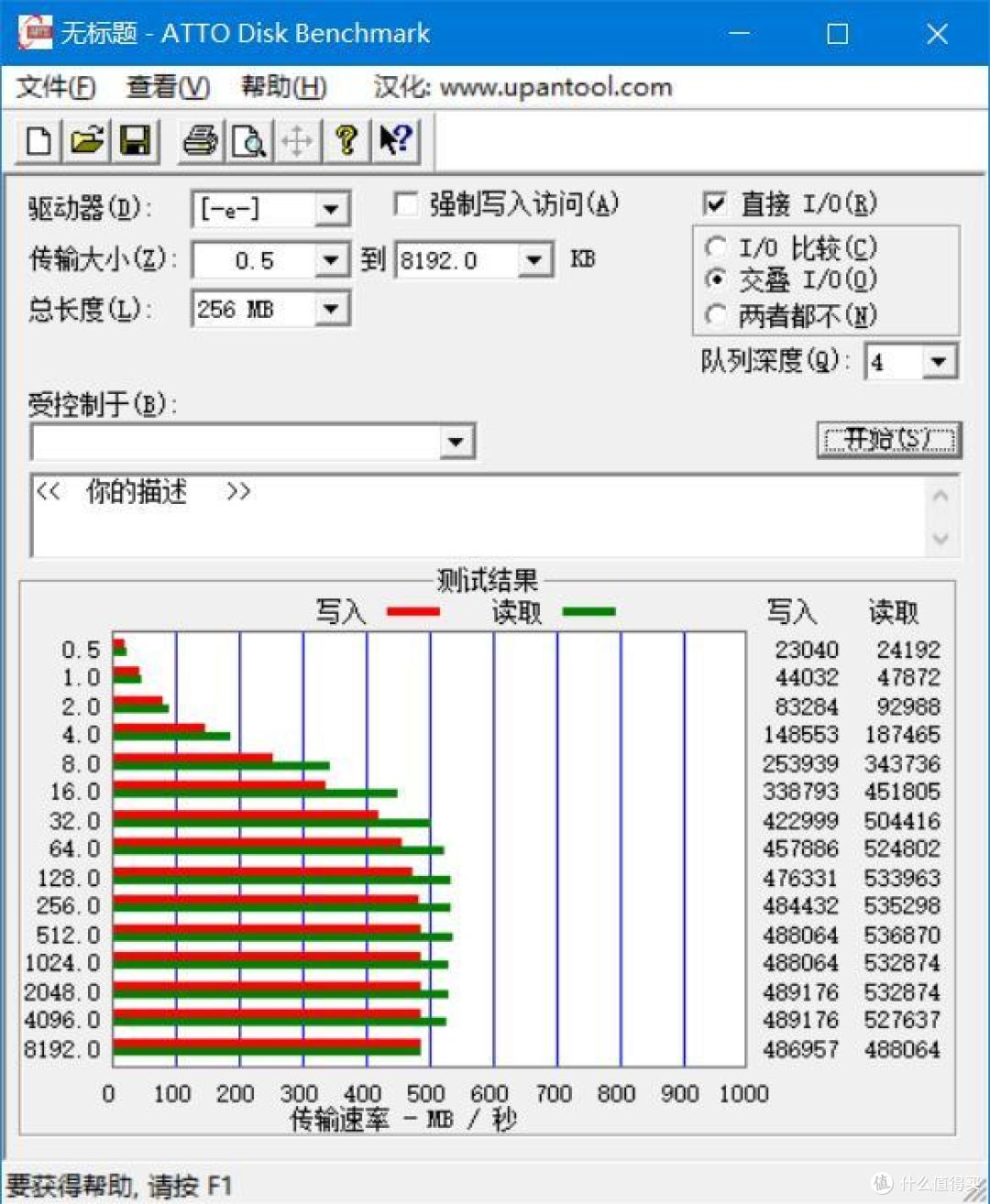Click the ATTO application icon in title bar
The width and height of the screenshot is (990, 1204).
click(35, 33)
